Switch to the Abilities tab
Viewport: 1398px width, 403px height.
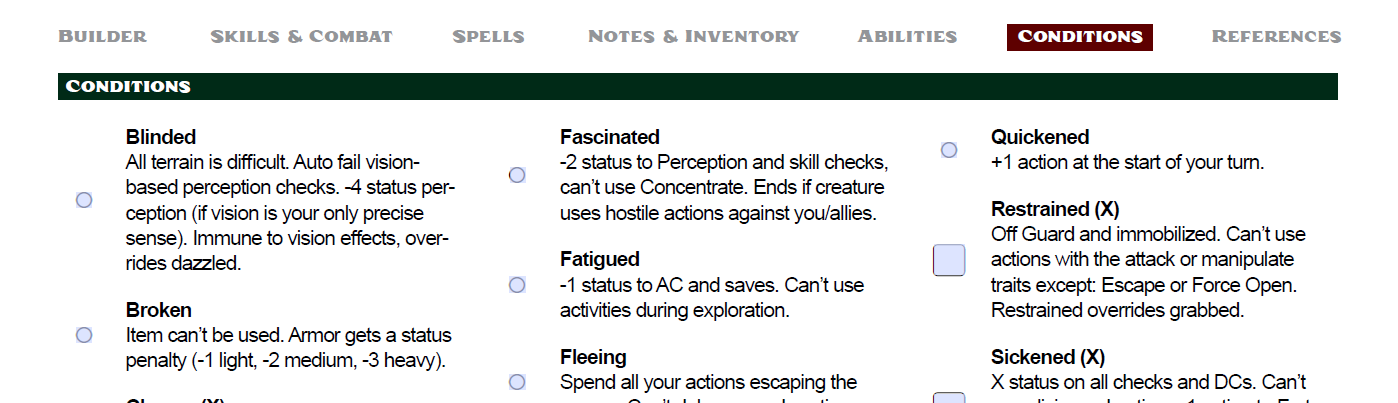pos(907,37)
